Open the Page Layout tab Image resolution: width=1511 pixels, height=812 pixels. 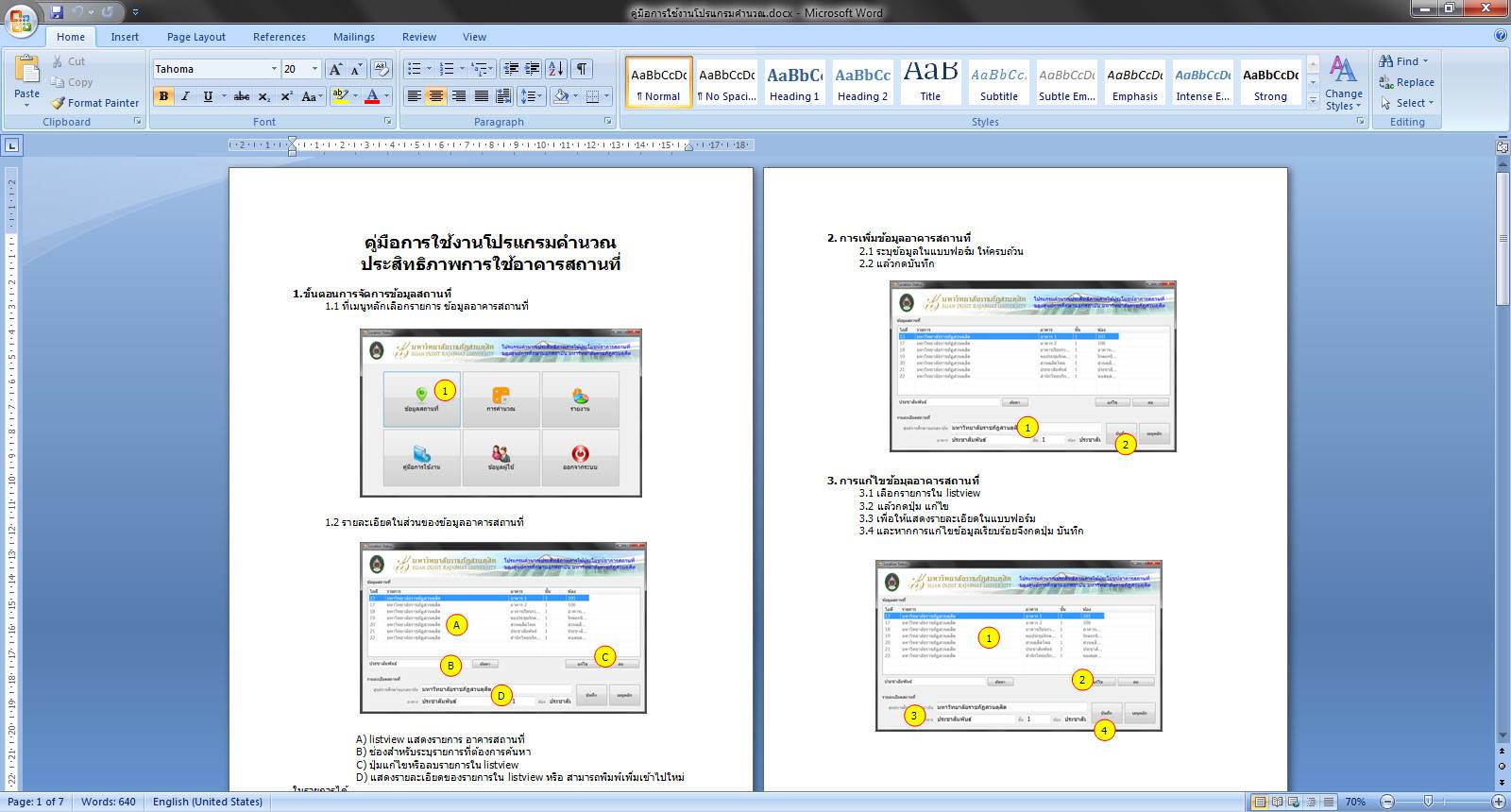point(196,37)
